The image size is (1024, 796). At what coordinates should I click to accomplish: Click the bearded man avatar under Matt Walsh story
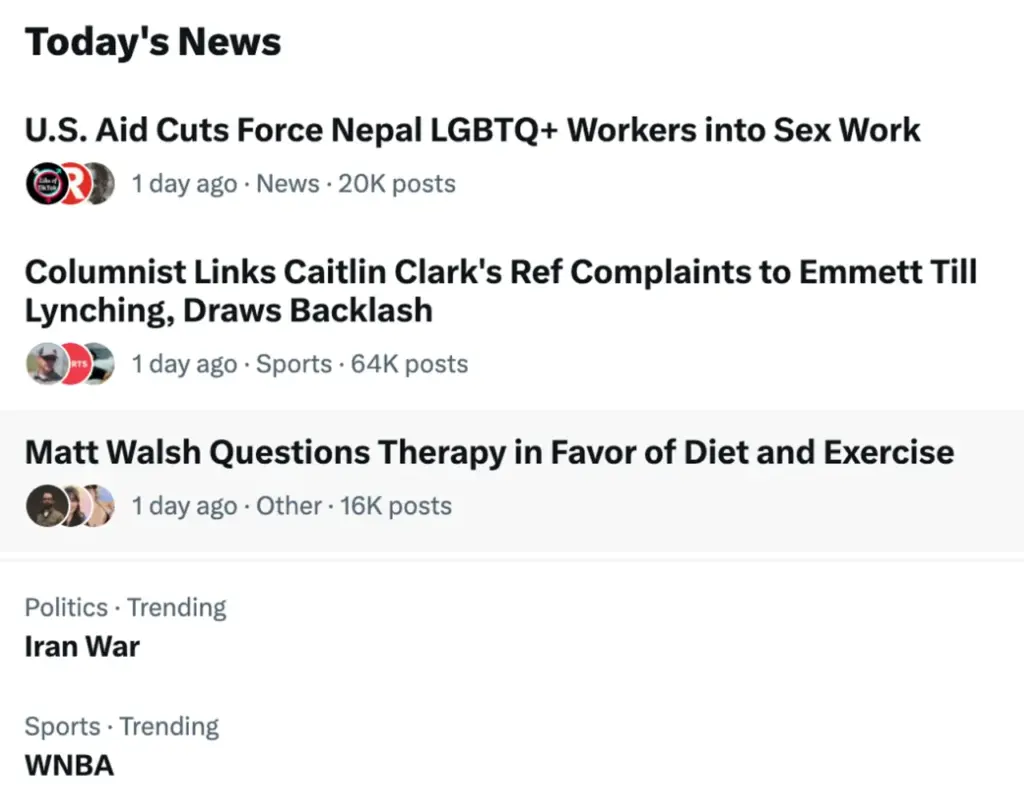point(46,505)
